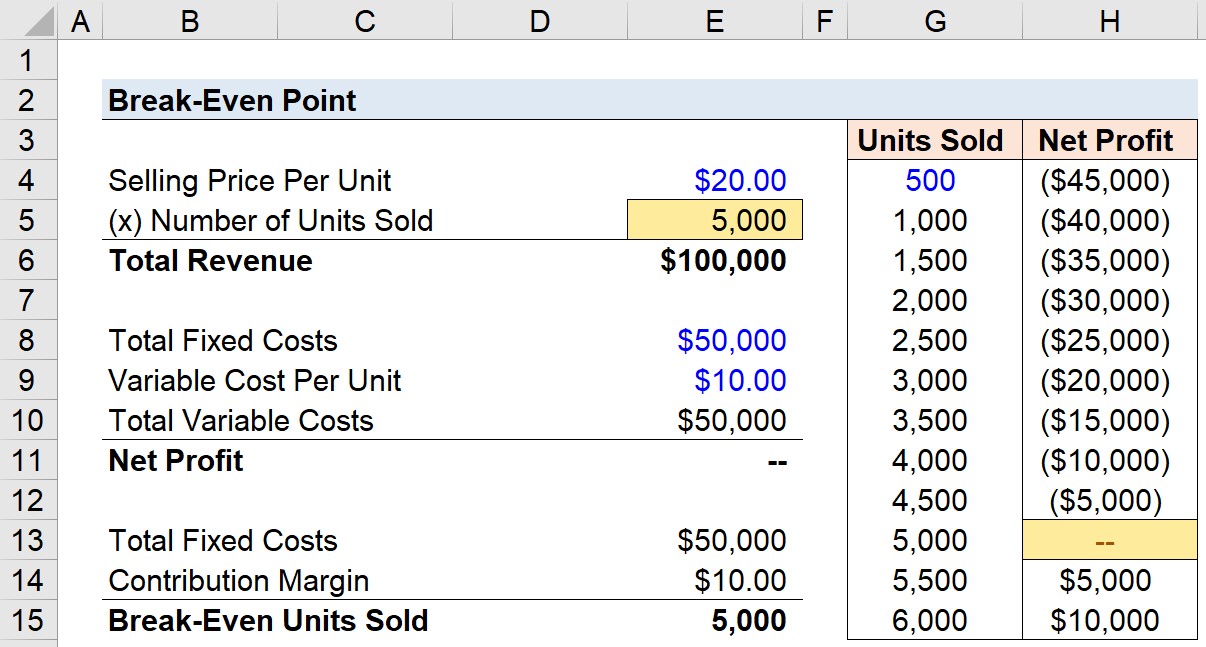Select the blue 500 units cell
The image size is (1206, 647).
point(930,180)
